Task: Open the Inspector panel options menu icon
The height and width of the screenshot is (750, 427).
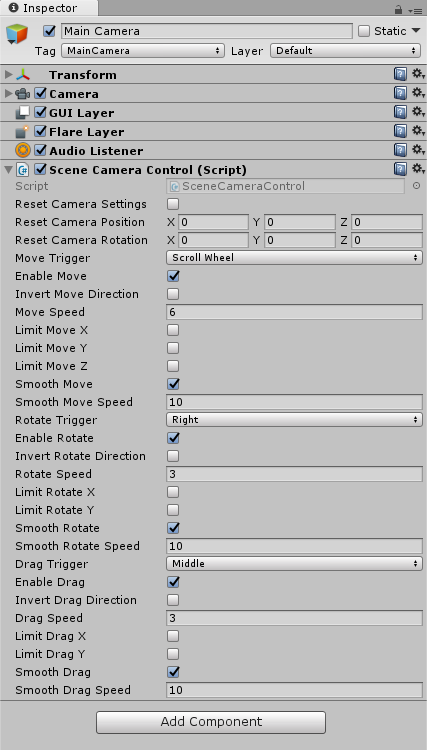Action: (x=415, y=11)
